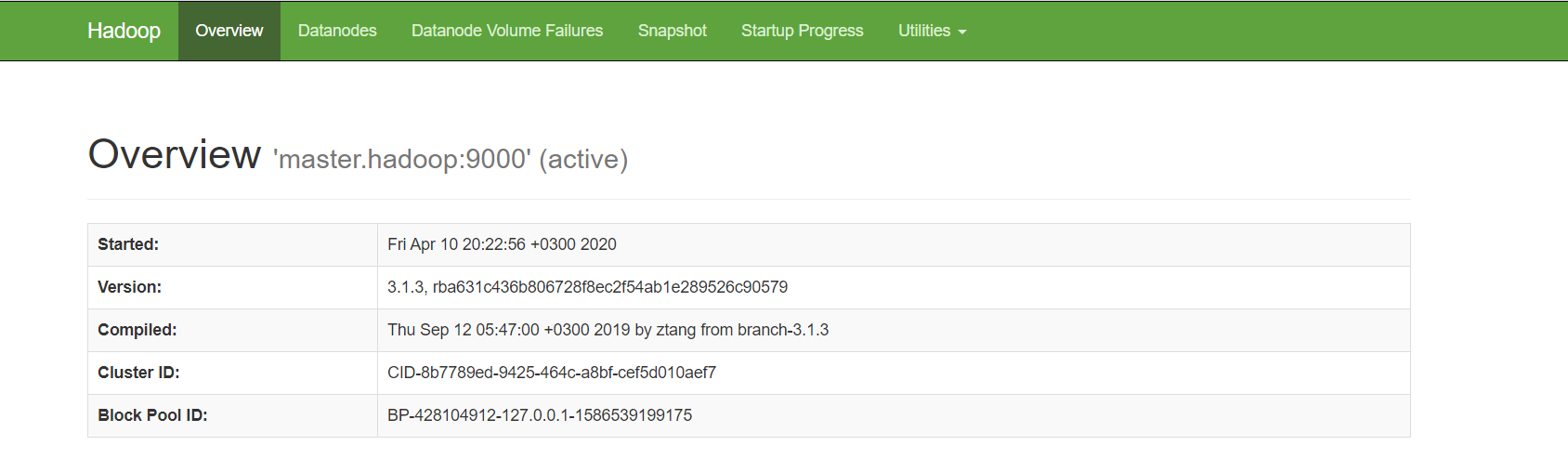Screen dimensions: 1568x472
Task: Select the Overview tab in navbar
Action: point(229,31)
